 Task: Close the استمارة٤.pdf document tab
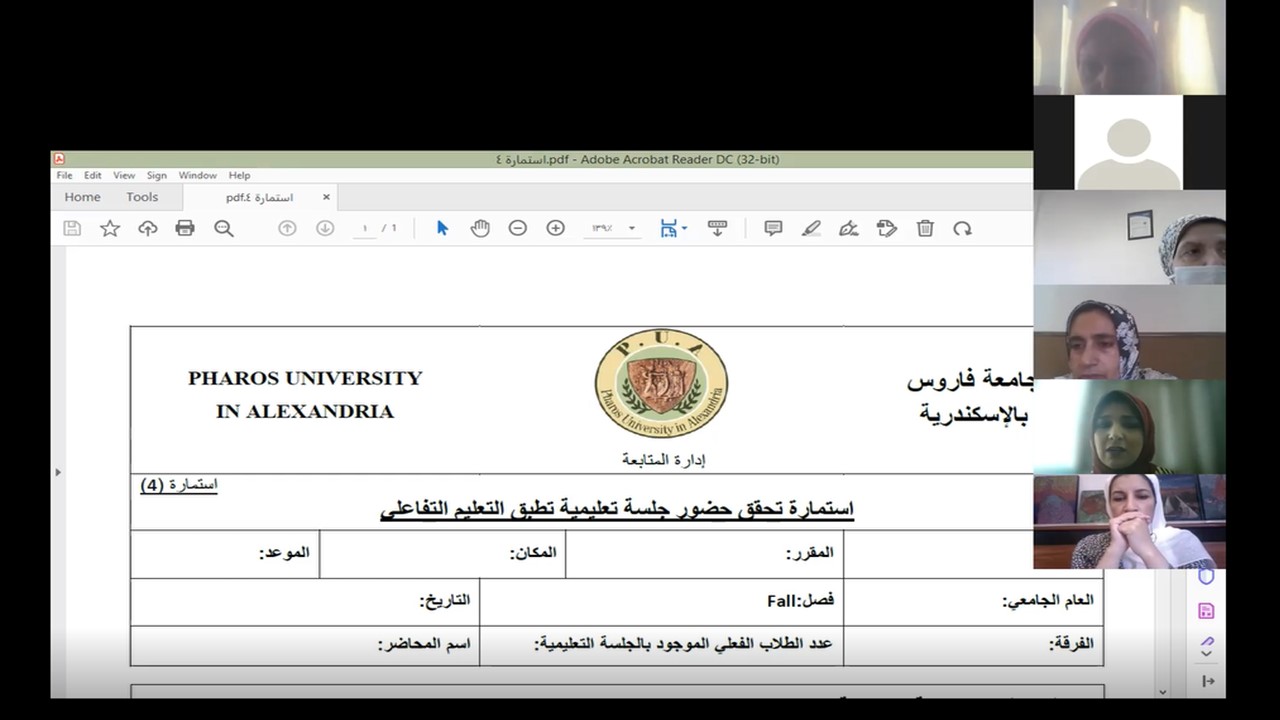(326, 197)
